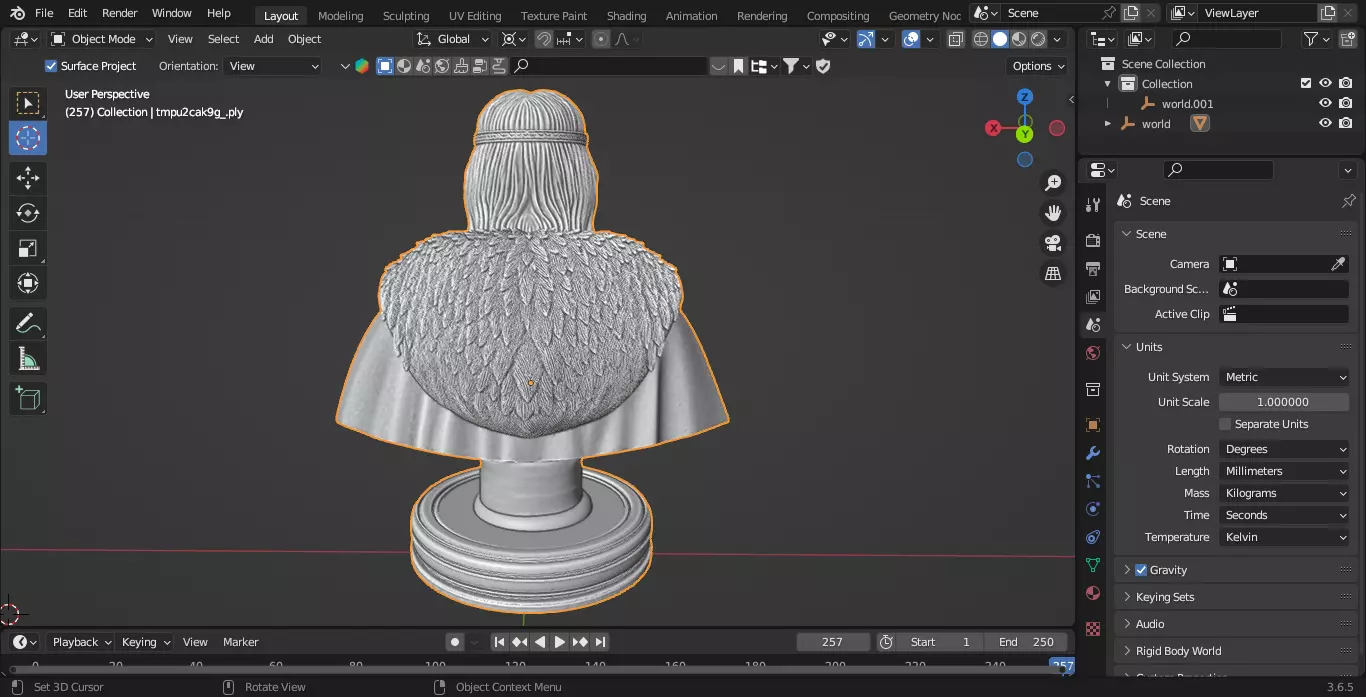This screenshot has width=1366, height=697.
Task: Open the Render properties tab
Action: [x=1093, y=240]
